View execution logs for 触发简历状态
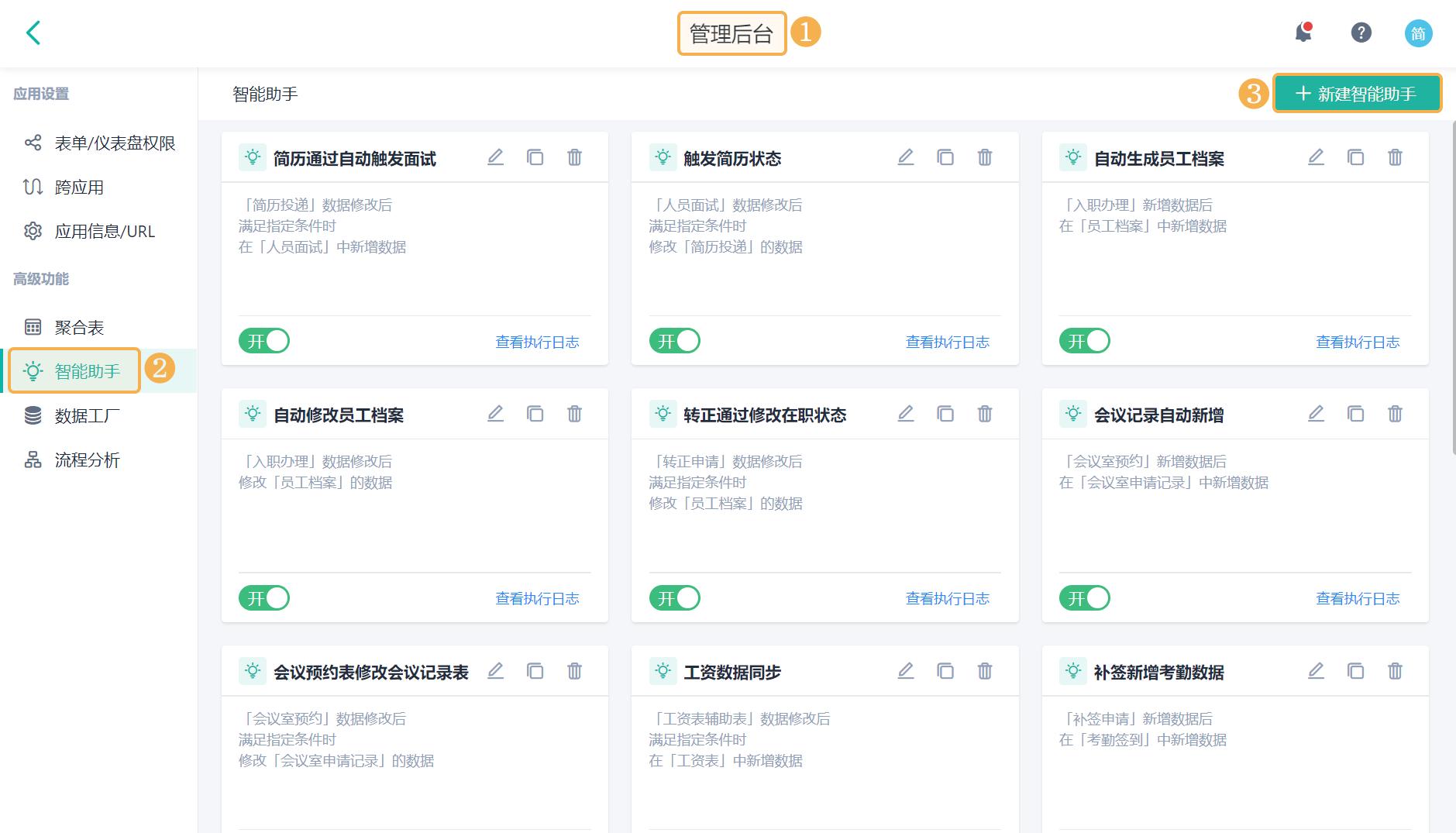Image resolution: width=1456 pixels, height=833 pixels. [947, 341]
